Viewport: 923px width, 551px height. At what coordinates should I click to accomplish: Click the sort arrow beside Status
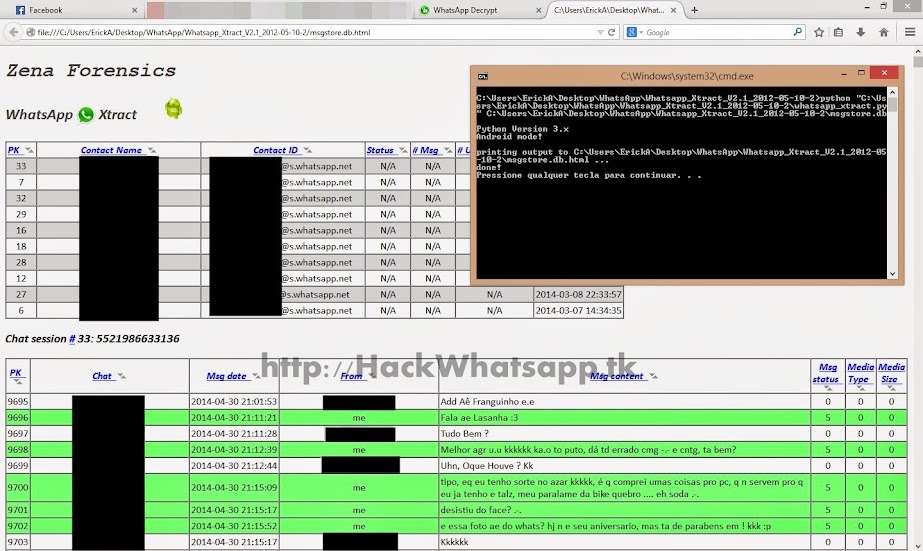click(403, 151)
